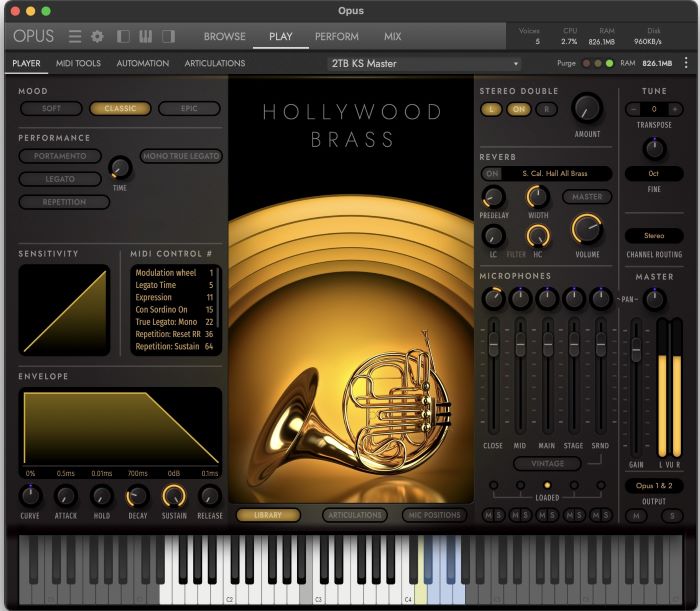
Task: Open settings via the gear icon
Action: (97, 36)
